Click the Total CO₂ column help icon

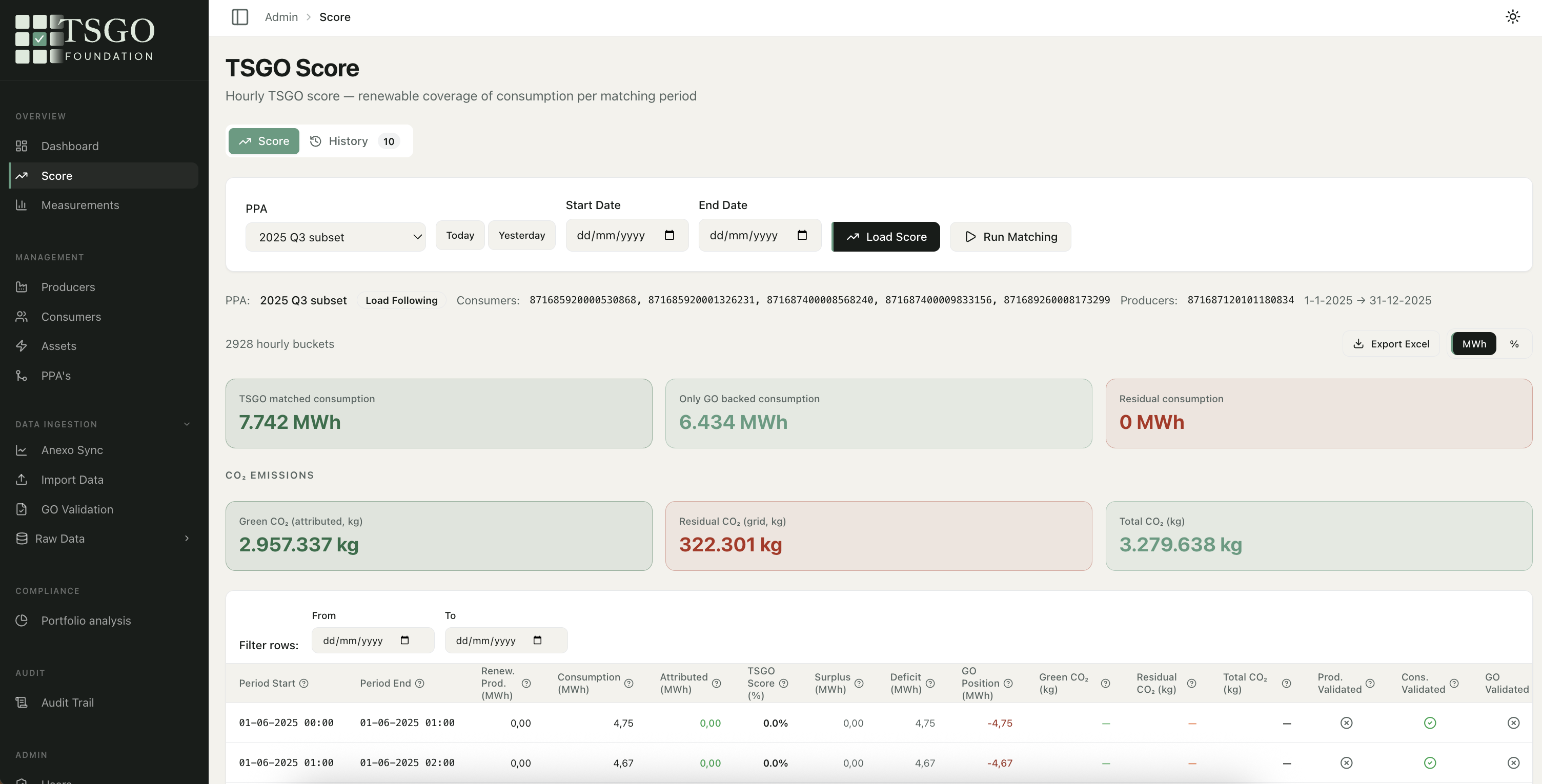pyautogui.click(x=1286, y=684)
